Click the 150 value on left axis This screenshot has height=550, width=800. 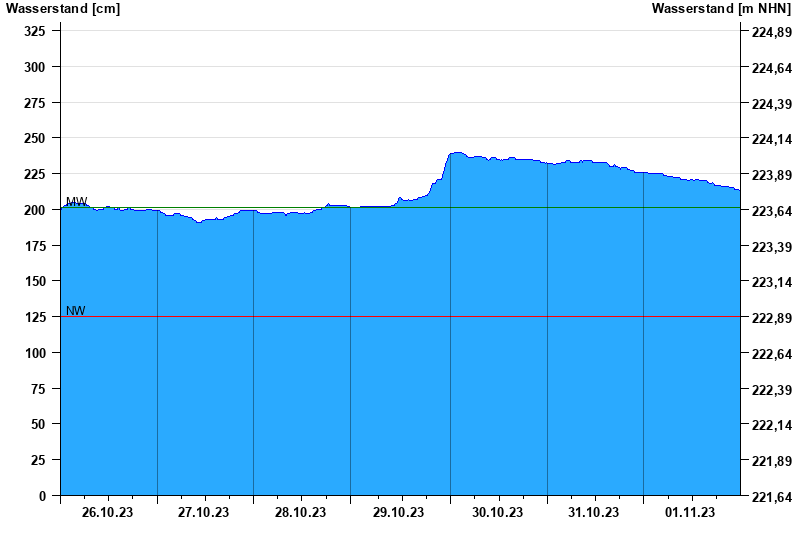click(x=35, y=281)
